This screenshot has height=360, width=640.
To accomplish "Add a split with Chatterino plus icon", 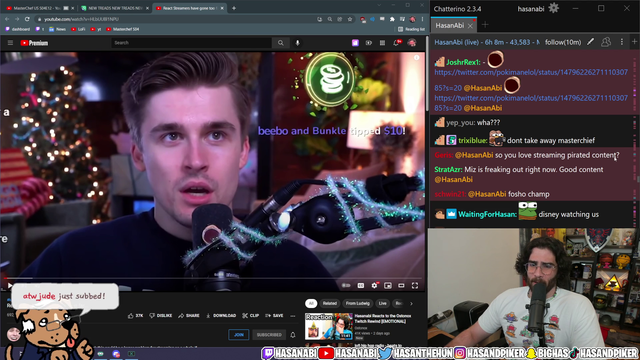I will (x=635, y=42).
